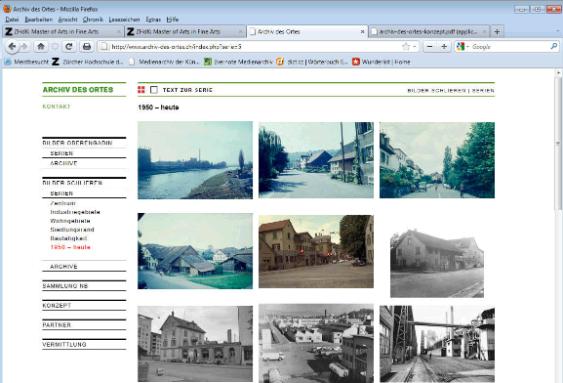The image size is (563, 383).
Task: Click the browser Forward arrow
Action: (x=24, y=46)
